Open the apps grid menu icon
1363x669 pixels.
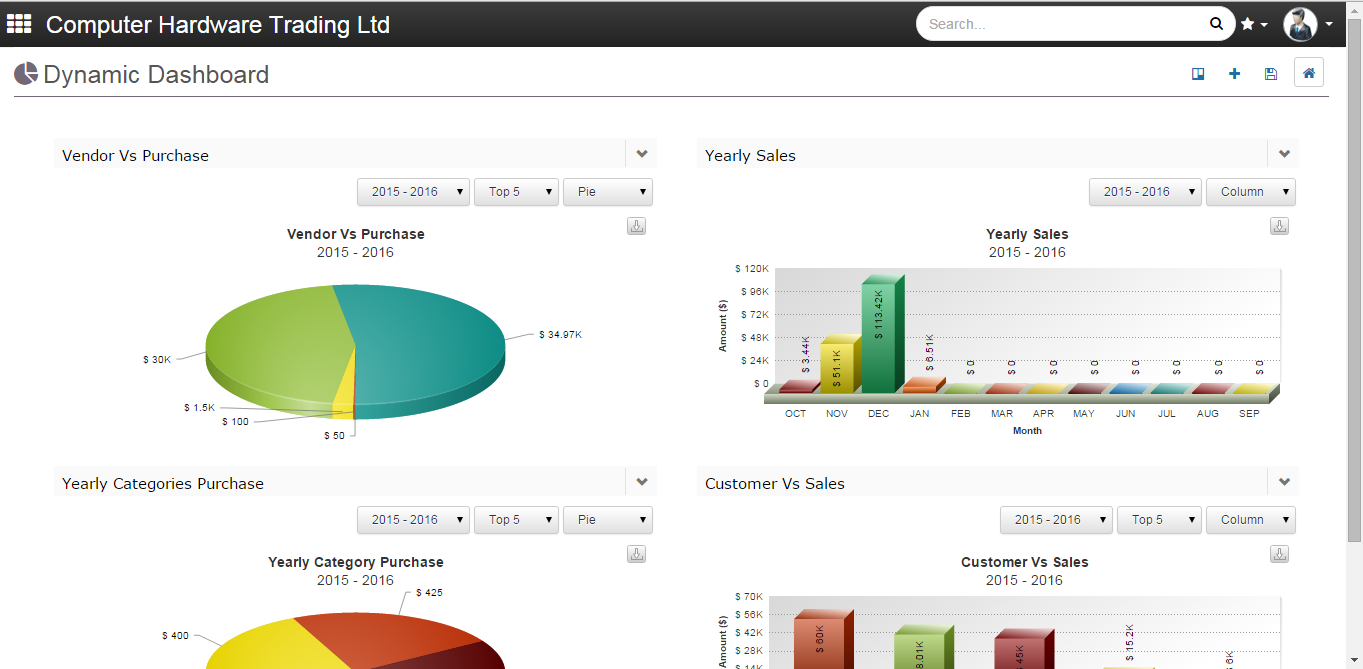pyautogui.click(x=19, y=23)
